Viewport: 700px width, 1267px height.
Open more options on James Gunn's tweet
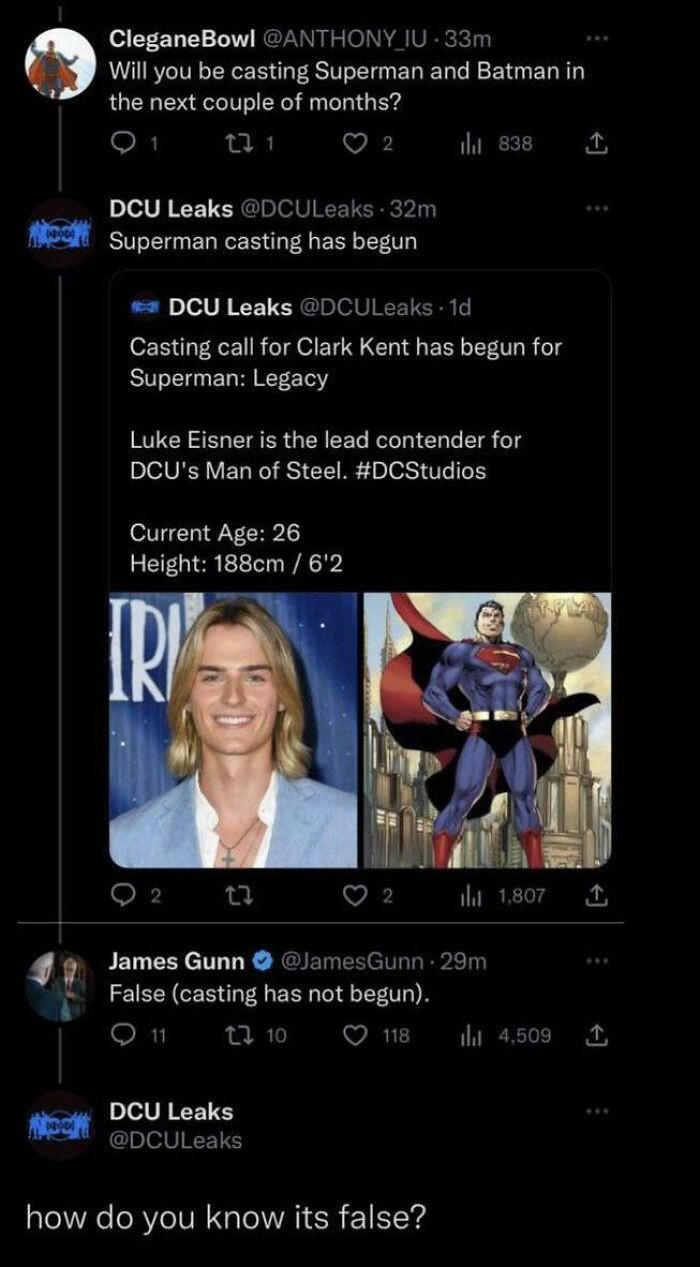click(x=598, y=961)
